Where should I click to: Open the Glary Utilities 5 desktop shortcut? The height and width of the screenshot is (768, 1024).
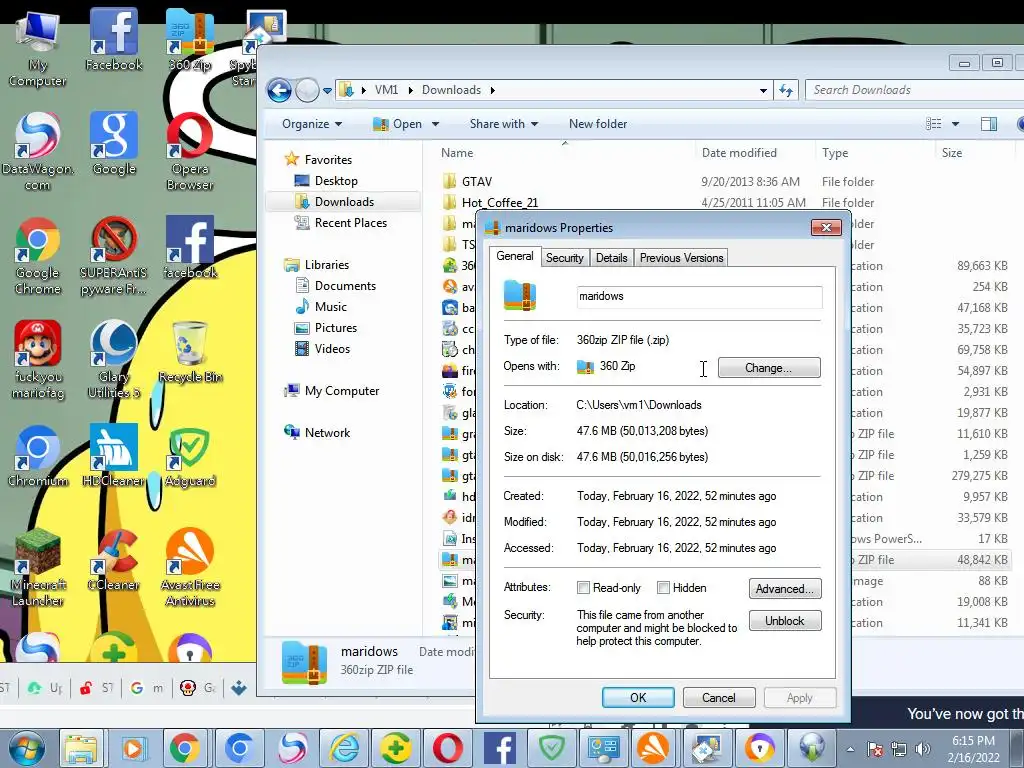(x=114, y=359)
